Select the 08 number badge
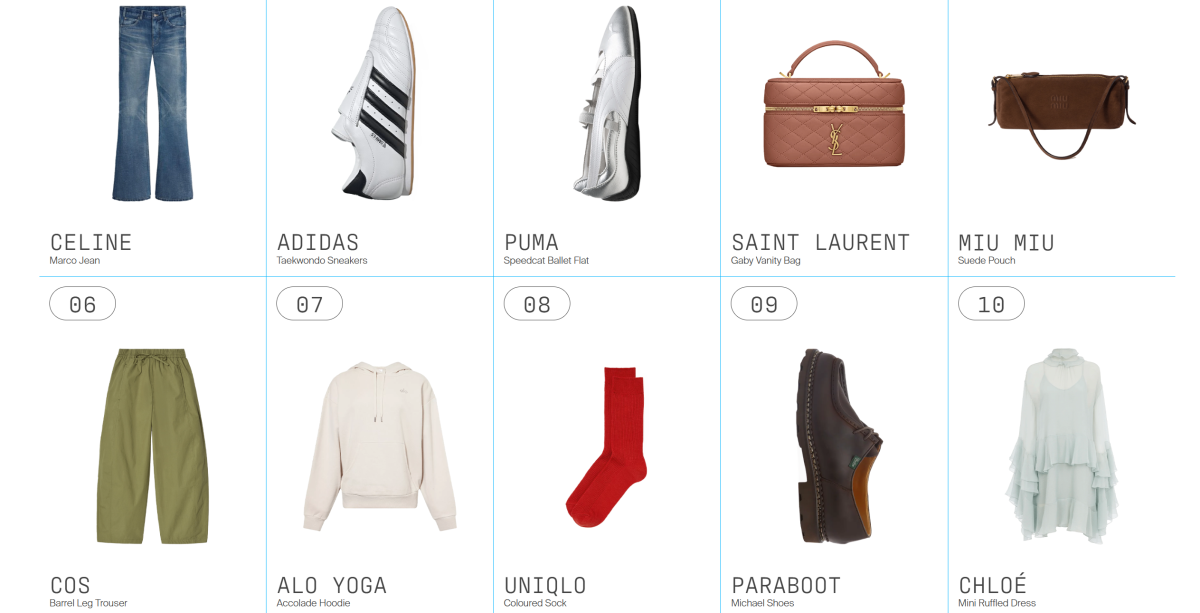The height and width of the screenshot is (613, 1200). point(537,304)
